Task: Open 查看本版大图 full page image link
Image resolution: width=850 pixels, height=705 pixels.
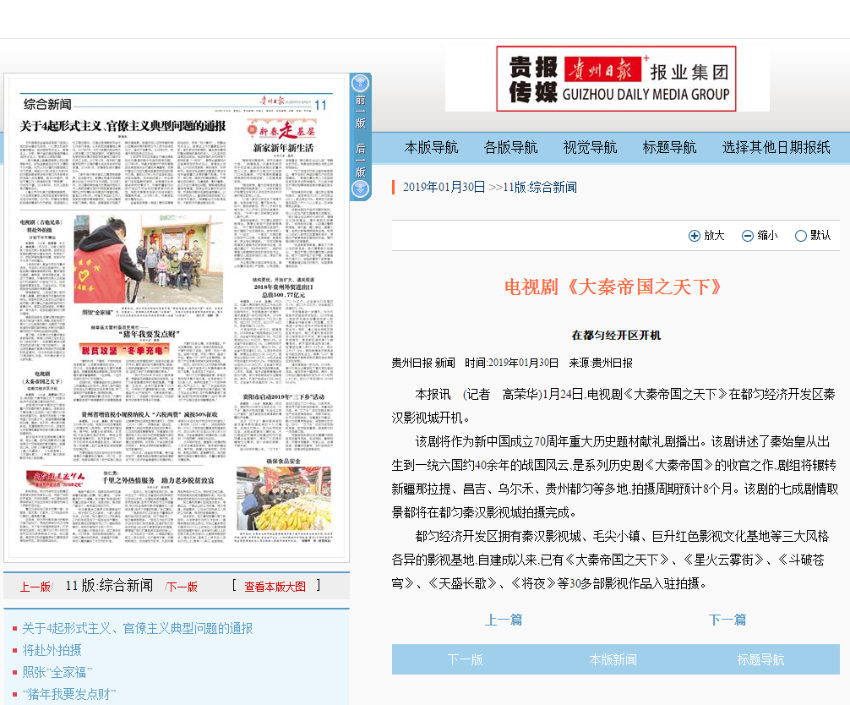Action: tap(275, 587)
